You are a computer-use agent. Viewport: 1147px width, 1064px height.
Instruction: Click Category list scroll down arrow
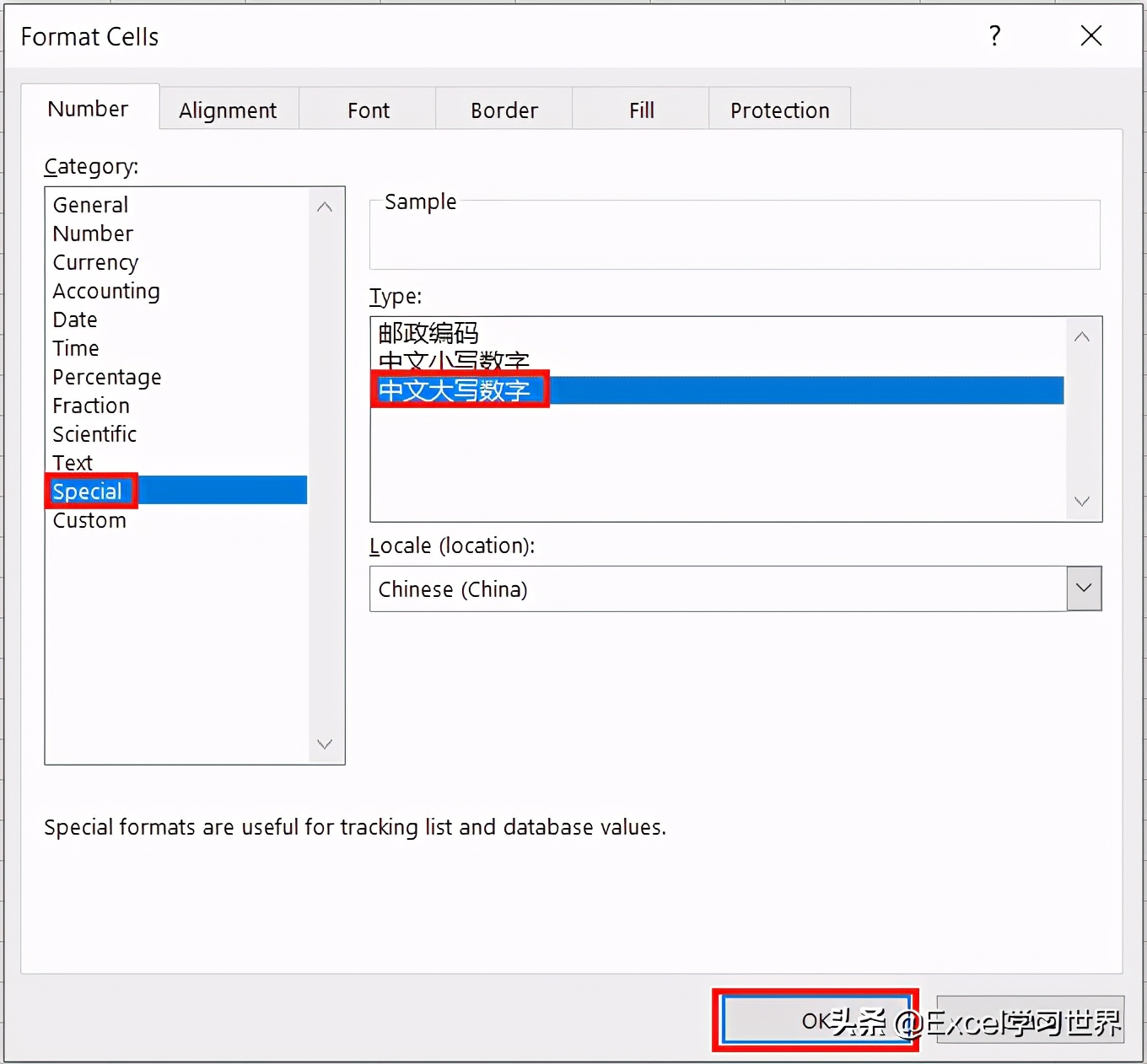coord(325,744)
